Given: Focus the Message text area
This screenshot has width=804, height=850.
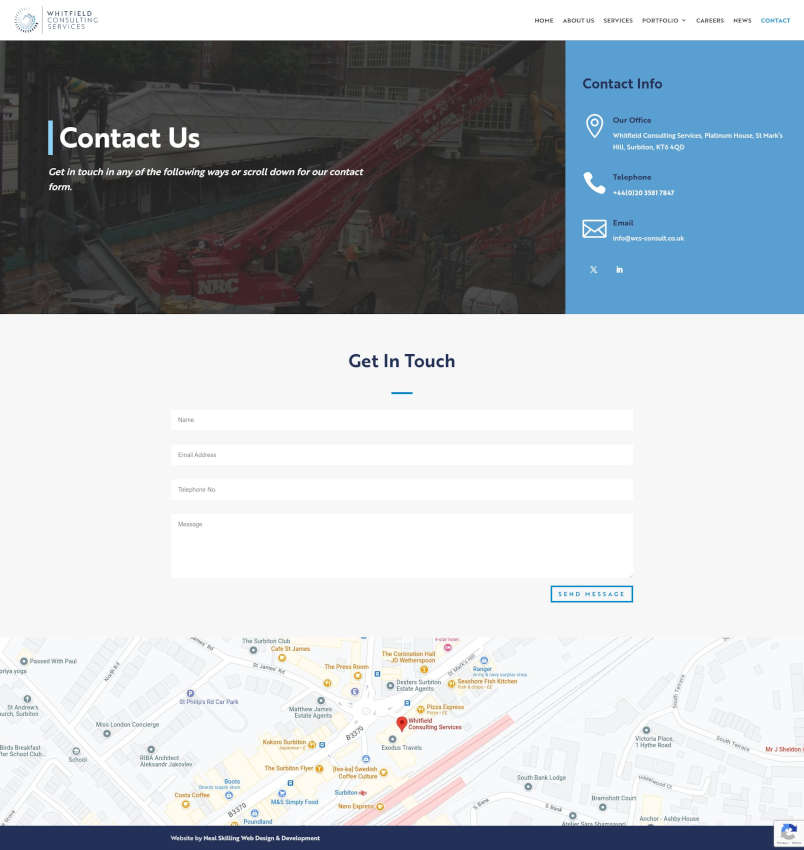Looking at the screenshot, I should click(402, 546).
